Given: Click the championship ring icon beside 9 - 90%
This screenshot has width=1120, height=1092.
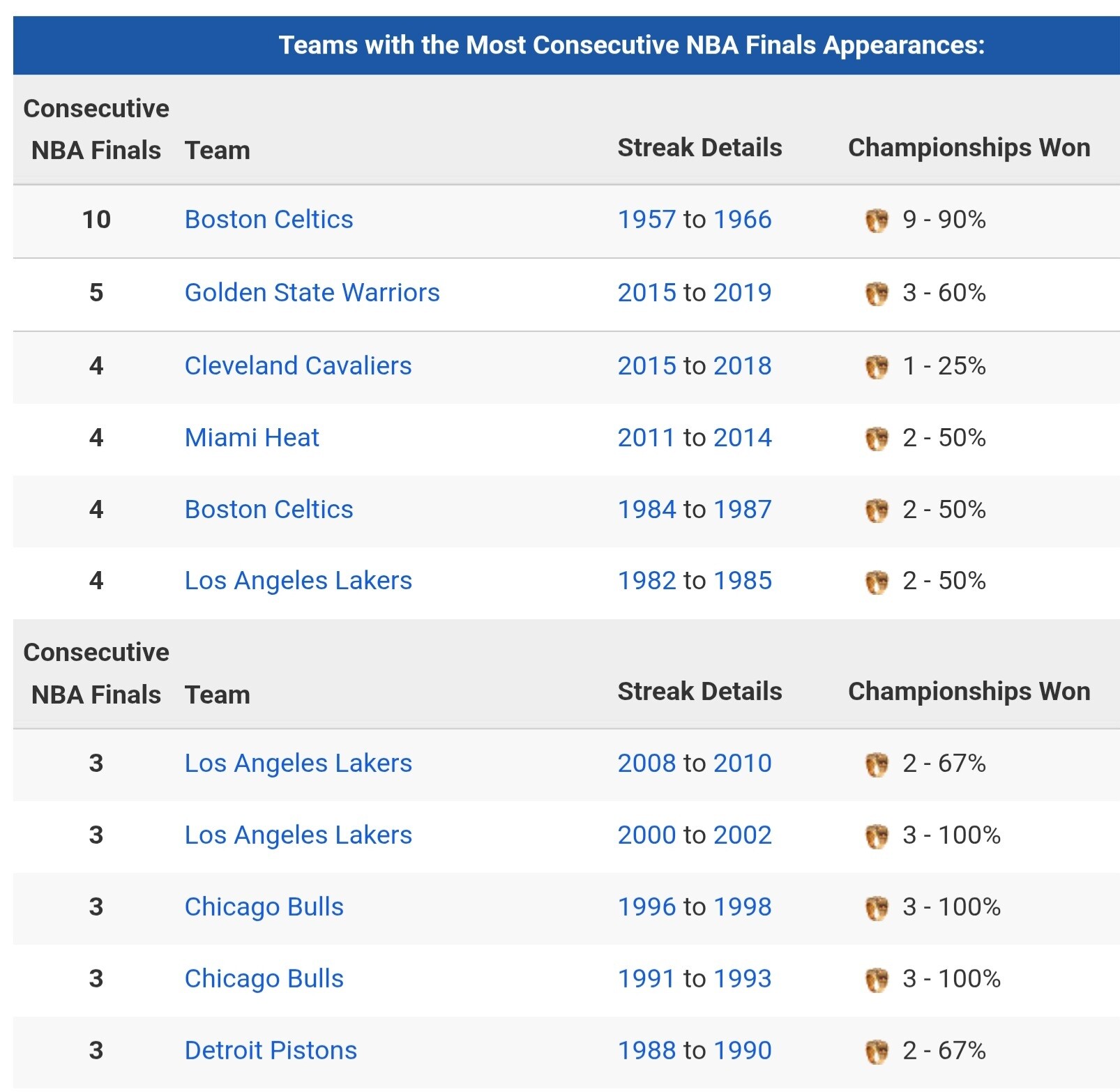Looking at the screenshot, I should (877, 220).
